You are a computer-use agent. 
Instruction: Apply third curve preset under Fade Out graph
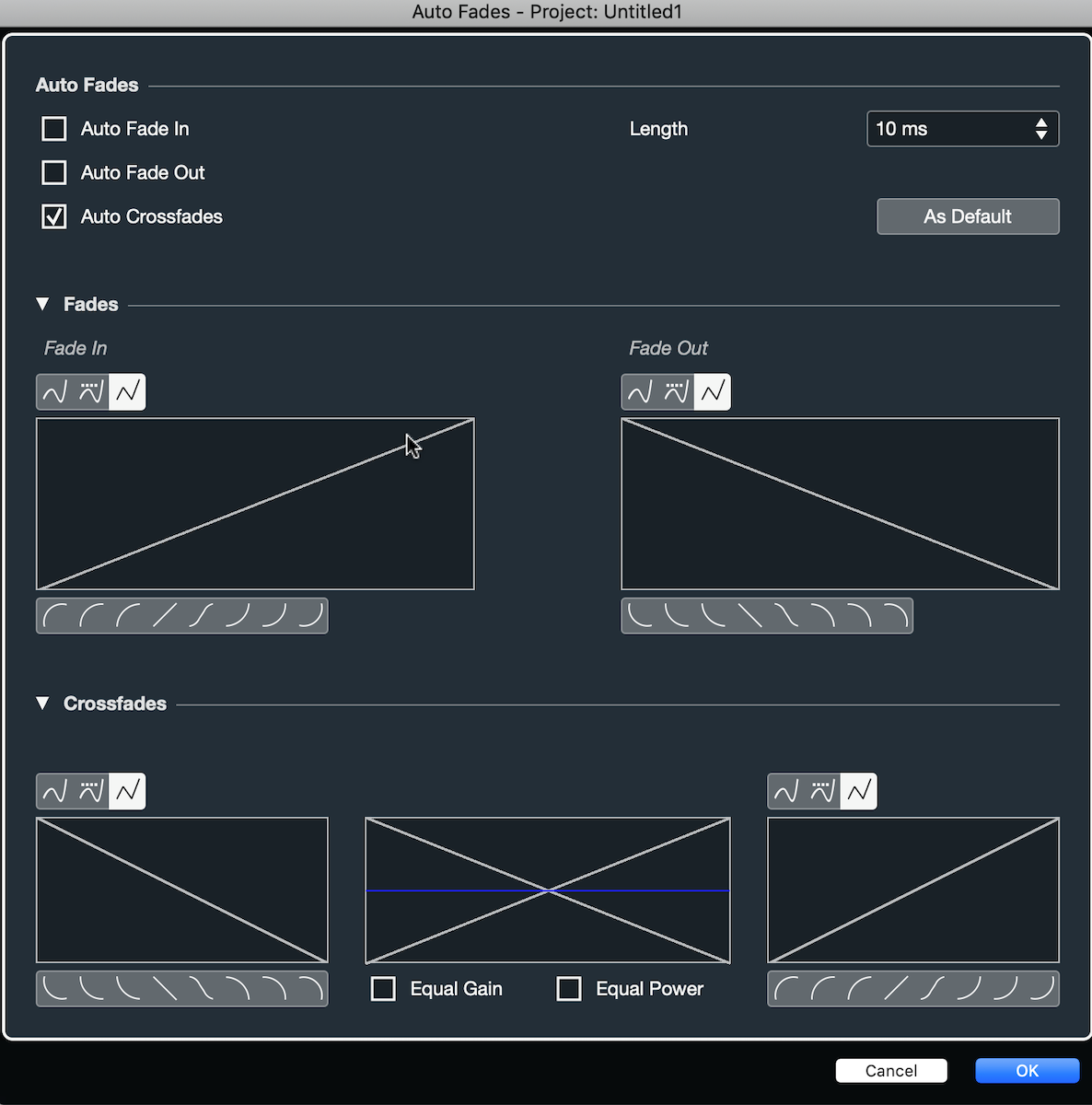tap(713, 616)
